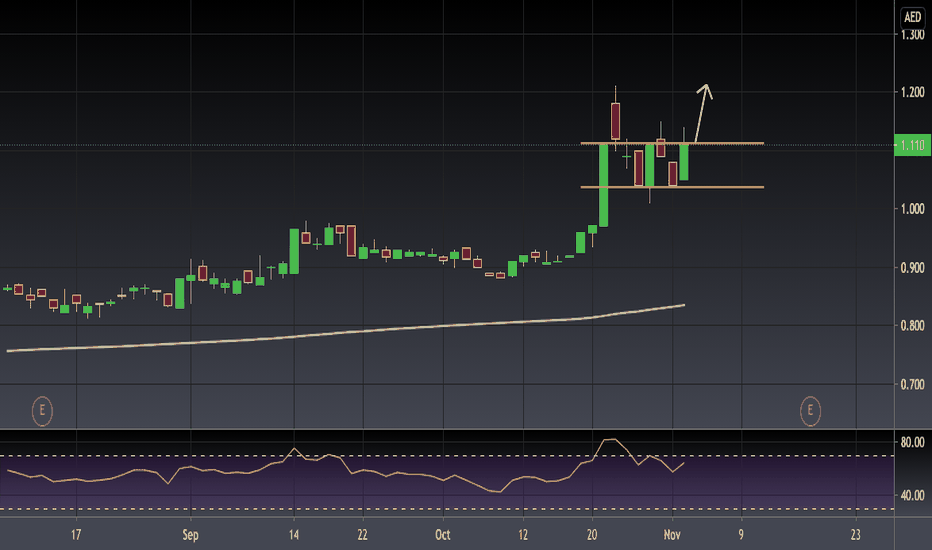Click the 1.110 current price label
932x550 pixels.
tap(912, 145)
